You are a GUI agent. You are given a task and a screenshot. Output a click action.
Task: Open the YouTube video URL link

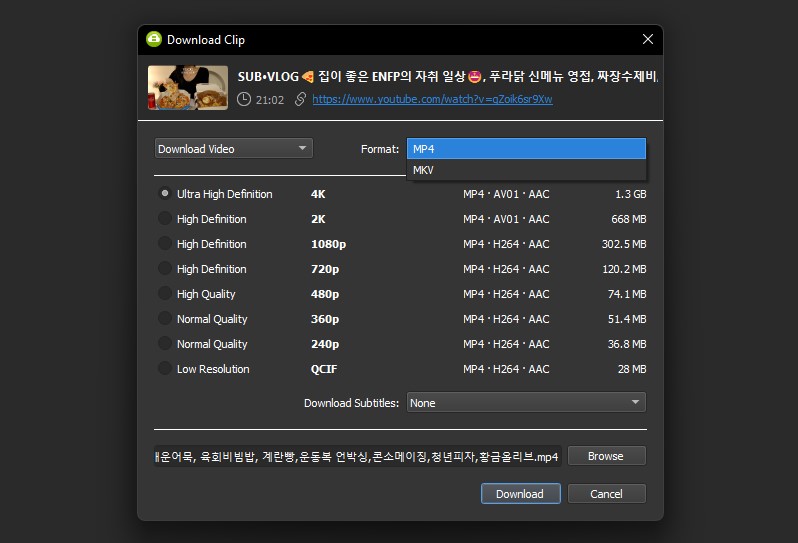click(x=432, y=99)
